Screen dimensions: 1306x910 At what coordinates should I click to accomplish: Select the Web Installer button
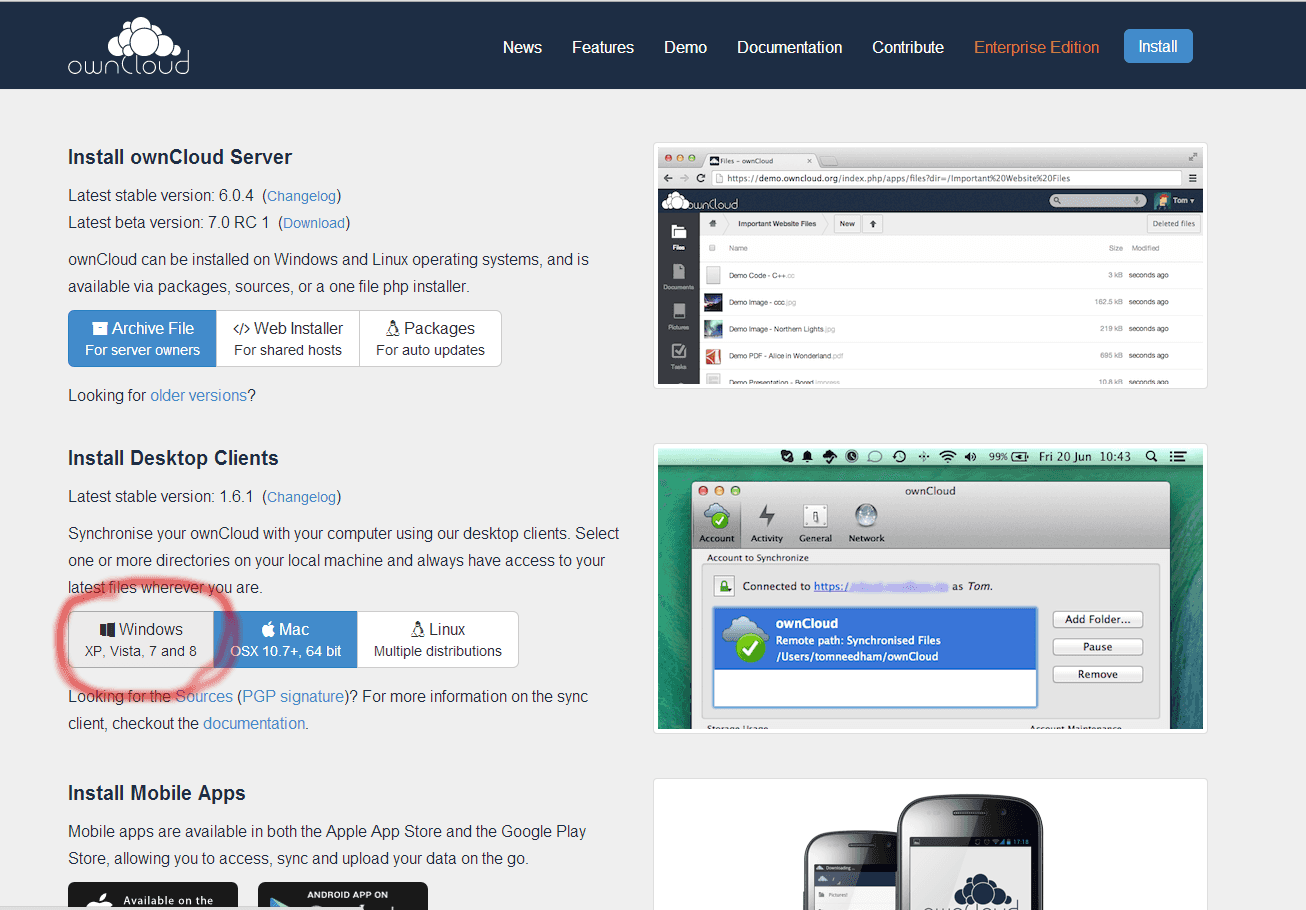pos(288,338)
